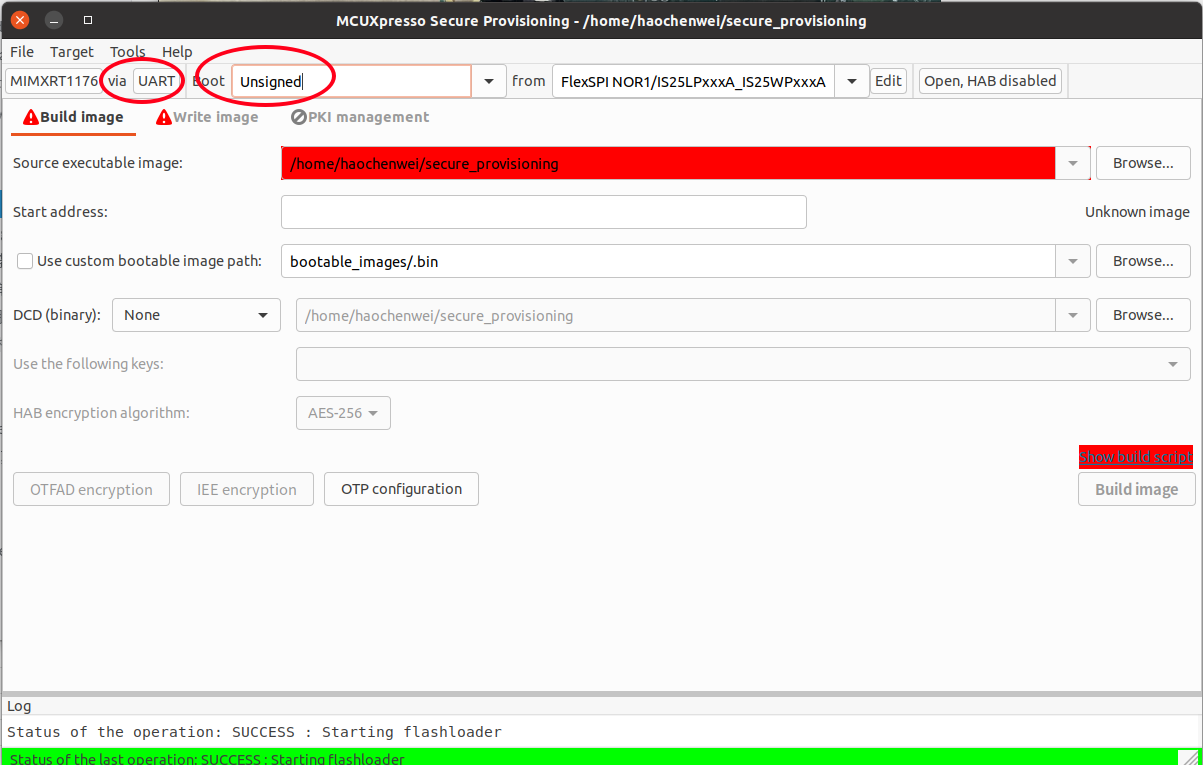Expand the Boot type dropdown arrow
This screenshot has width=1203, height=765.
(489, 81)
